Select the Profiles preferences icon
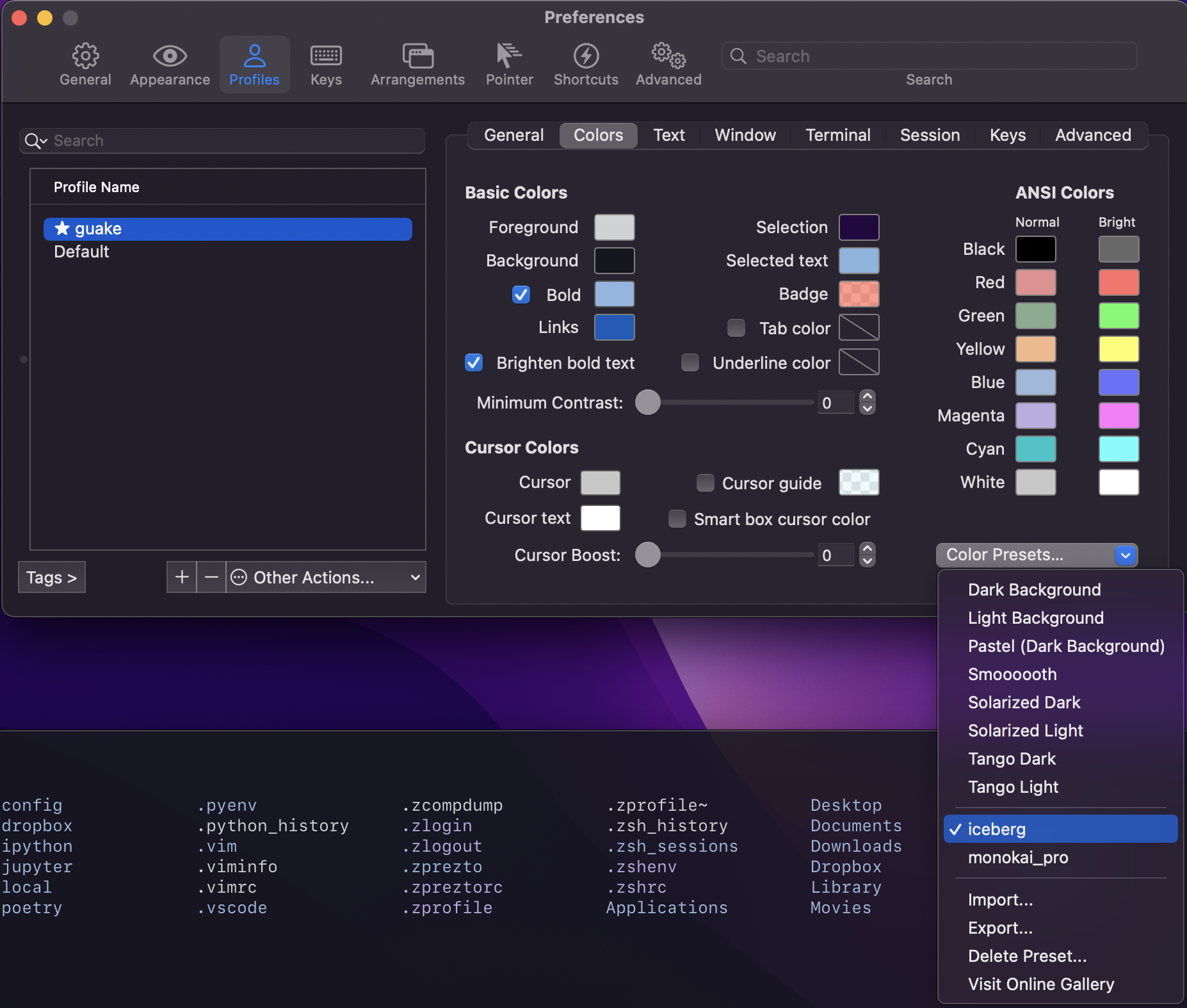The image size is (1187, 1008). point(254,64)
